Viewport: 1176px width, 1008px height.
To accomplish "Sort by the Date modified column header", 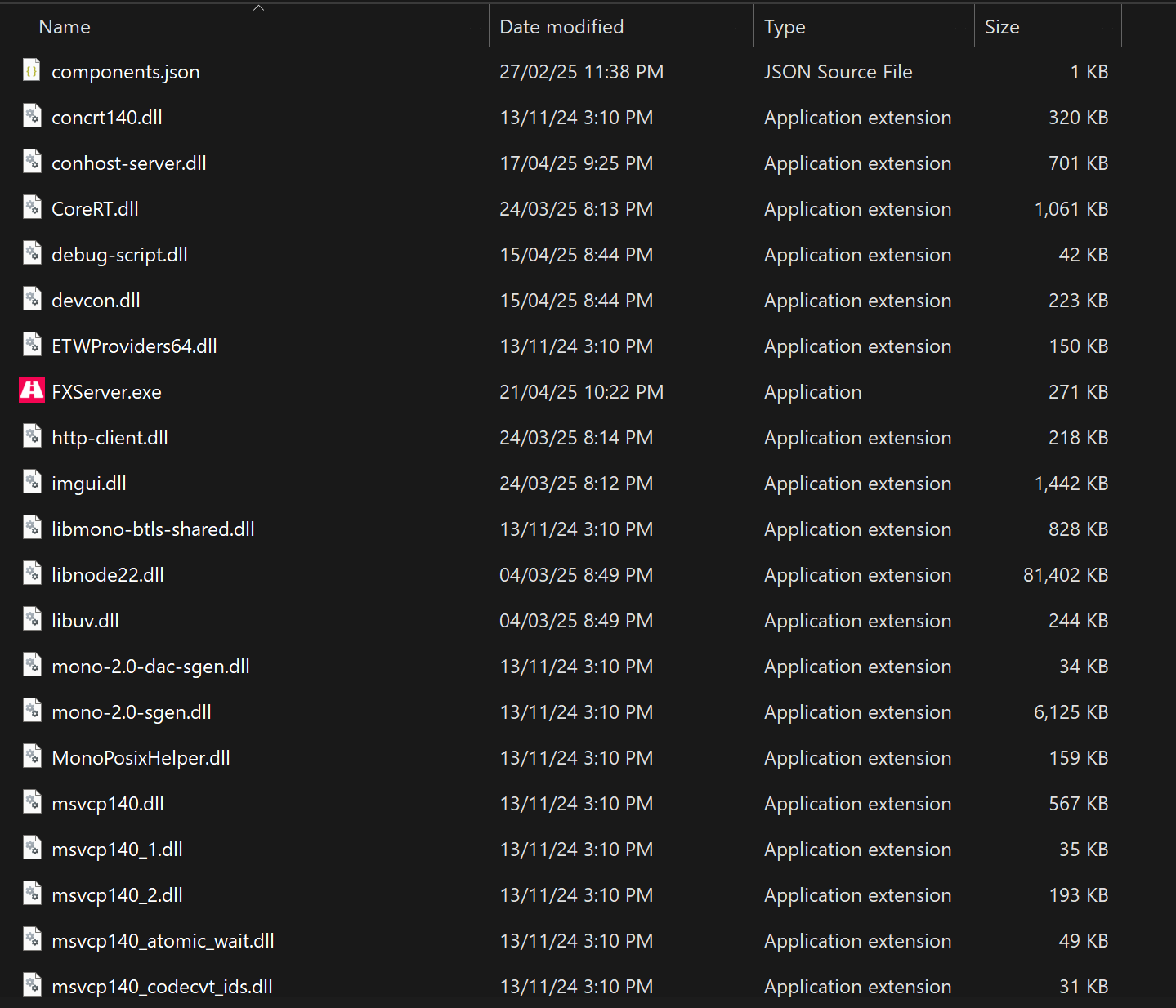I will coord(561,27).
